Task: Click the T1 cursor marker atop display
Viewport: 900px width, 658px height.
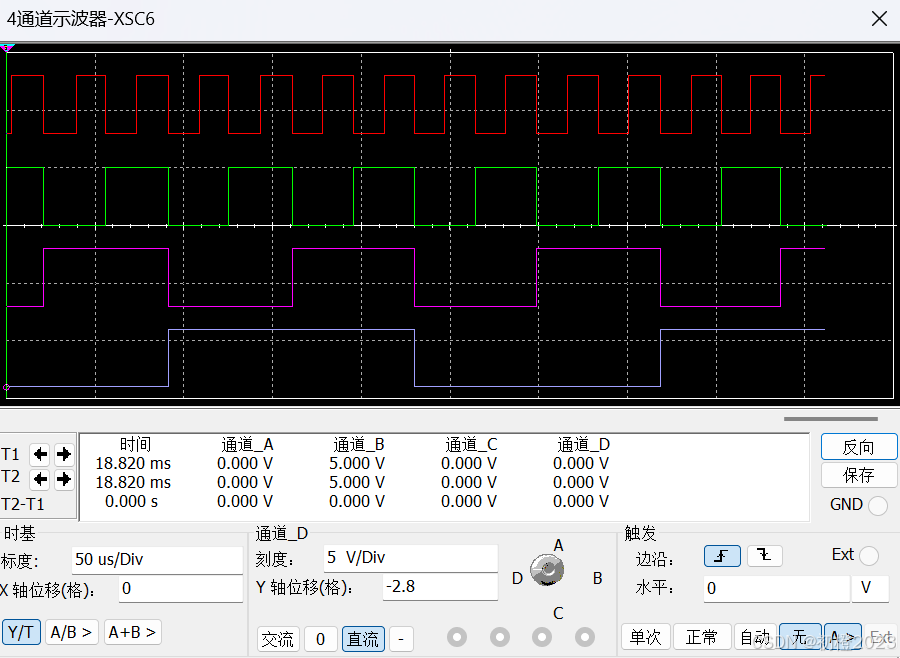Action: [x=7, y=48]
